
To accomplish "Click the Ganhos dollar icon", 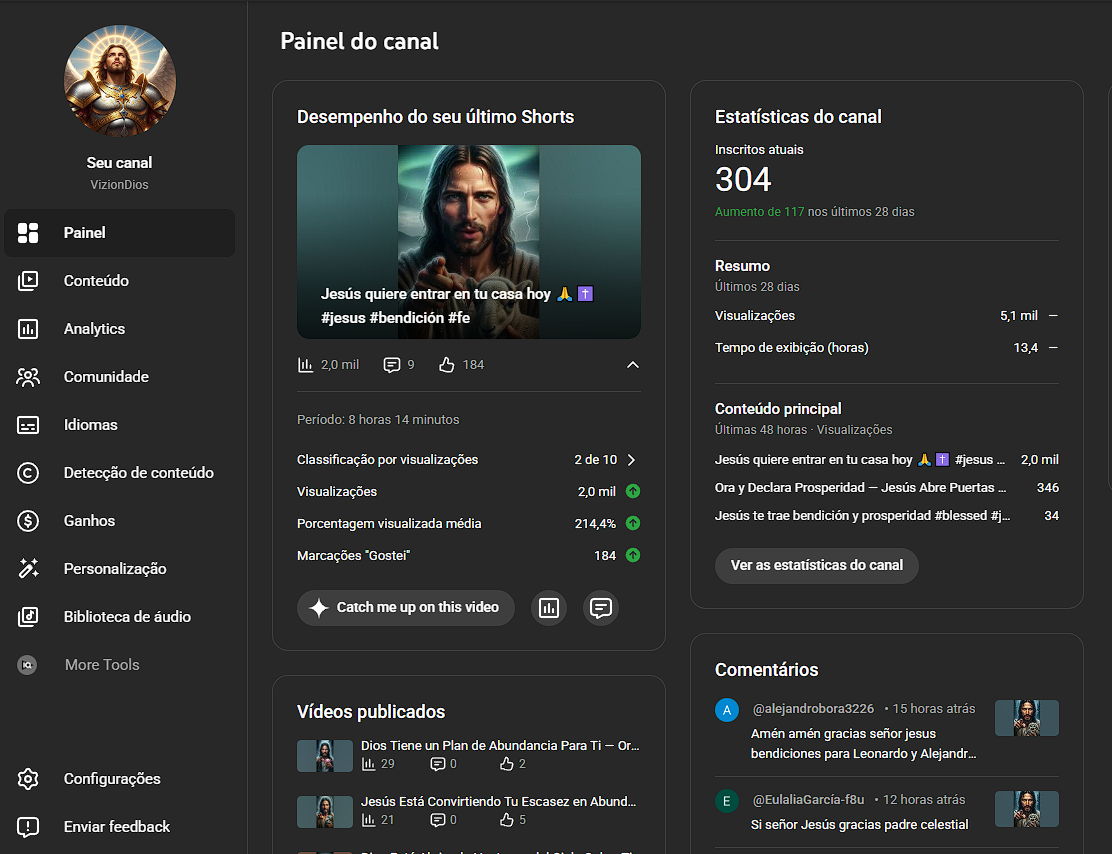I will point(28,521).
